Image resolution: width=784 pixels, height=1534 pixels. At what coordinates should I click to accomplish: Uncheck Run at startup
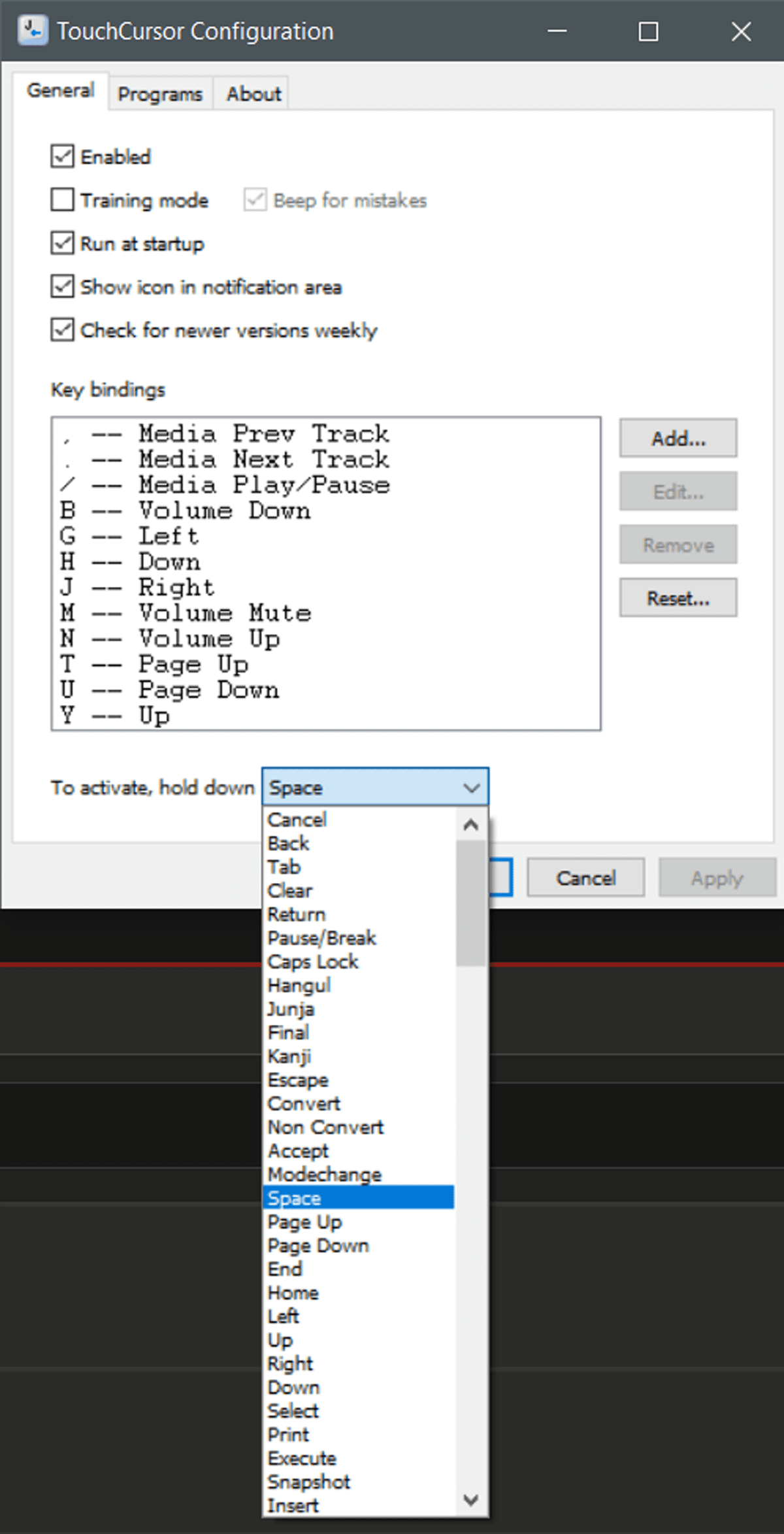63,243
